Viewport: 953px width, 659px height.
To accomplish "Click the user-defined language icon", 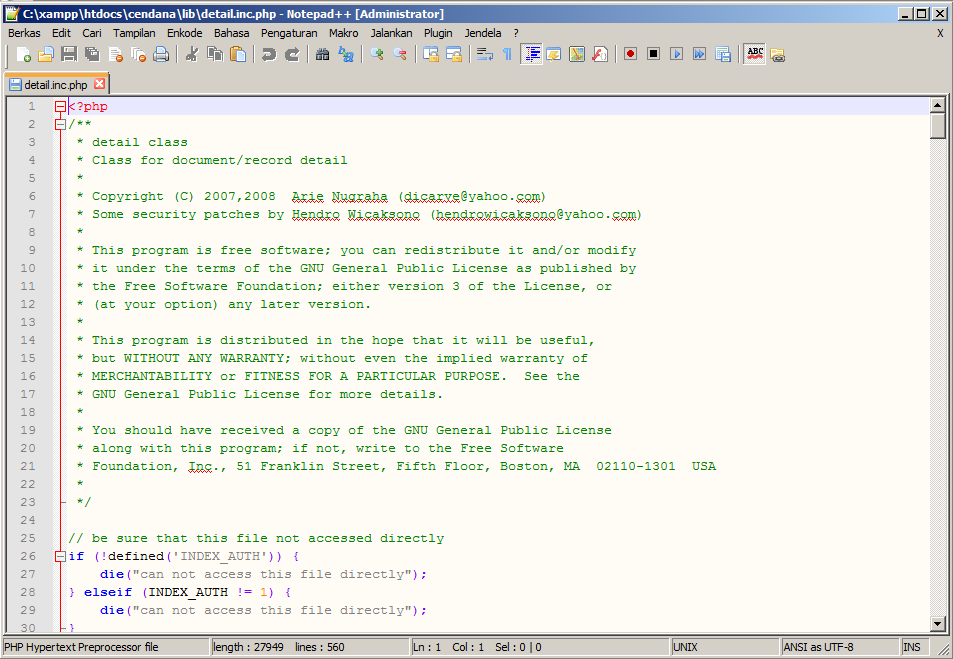I will [x=554, y=55].
